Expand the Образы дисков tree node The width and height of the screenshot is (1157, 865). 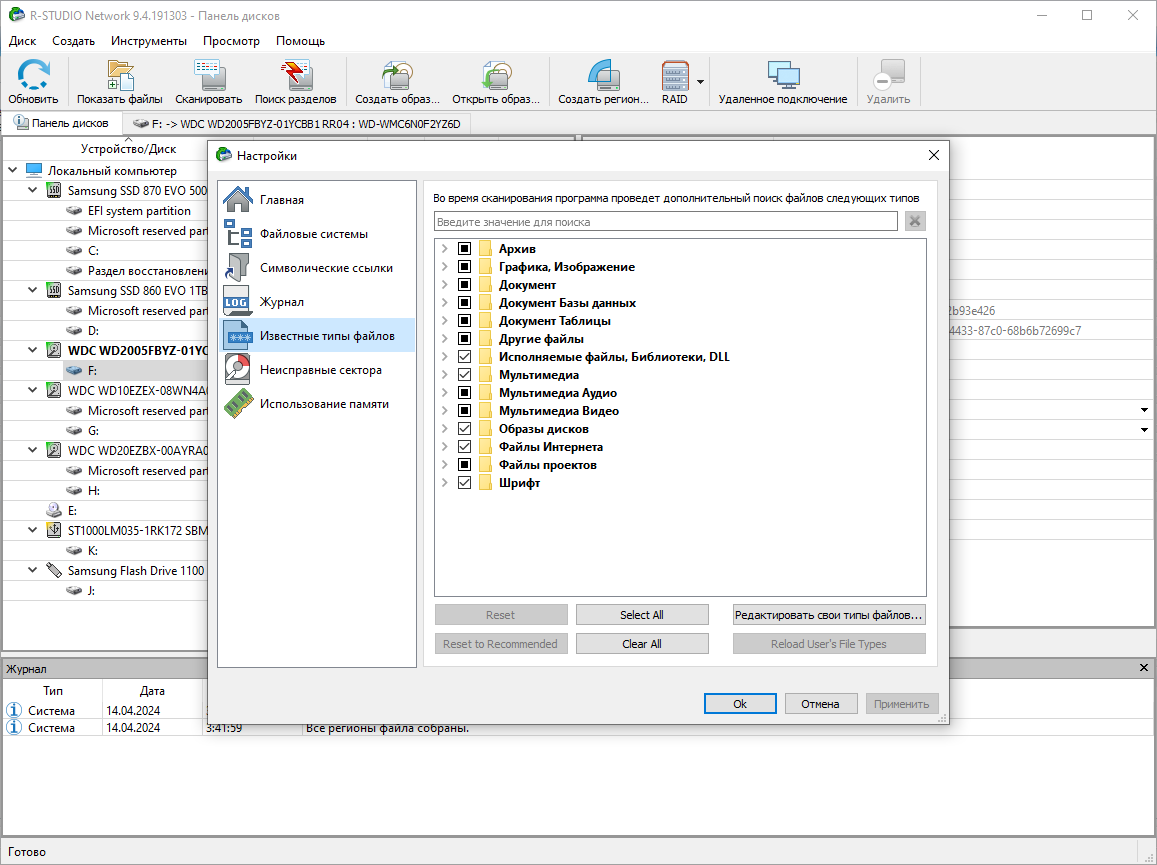[x=444, y=429]
